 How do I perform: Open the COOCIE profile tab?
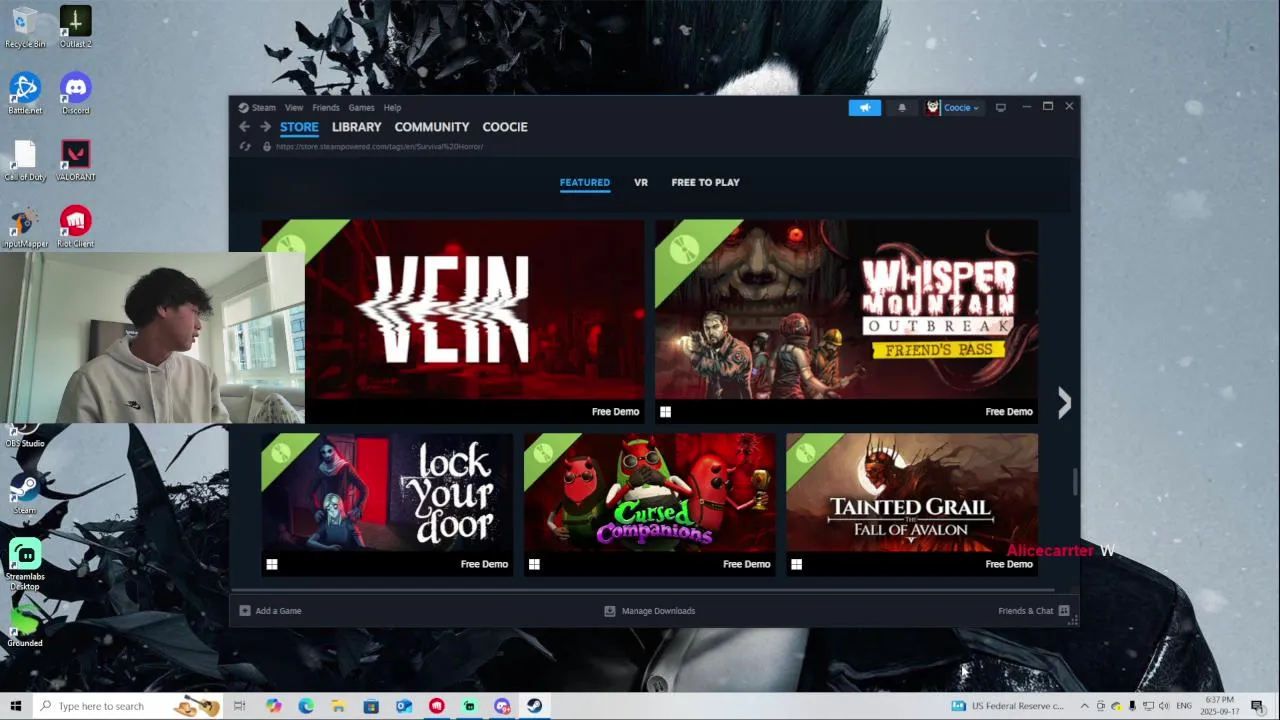coord(505,127)
